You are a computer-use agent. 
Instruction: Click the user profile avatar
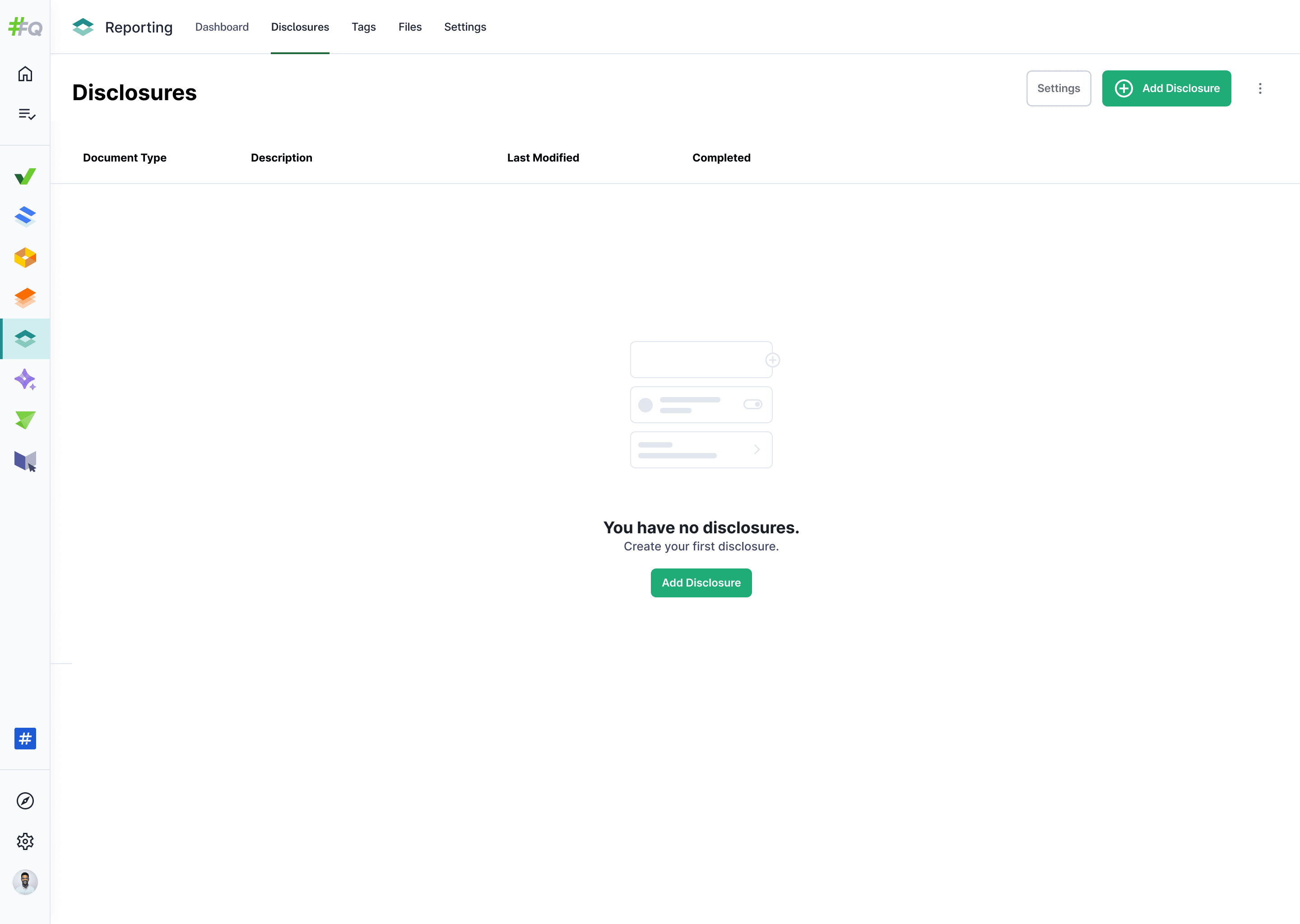point(25,882)
